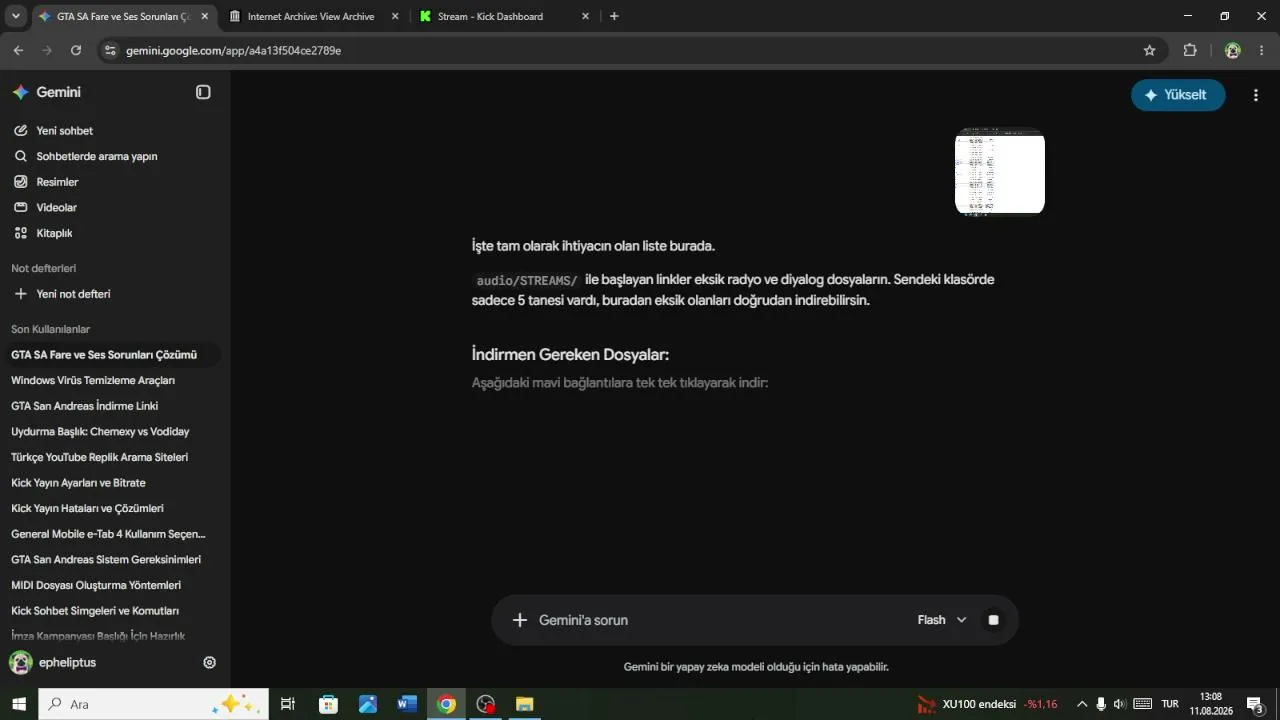1280x720 pixels.
Task: Focus the Gemini'a sorun prompt field
Action: [720, 620]
